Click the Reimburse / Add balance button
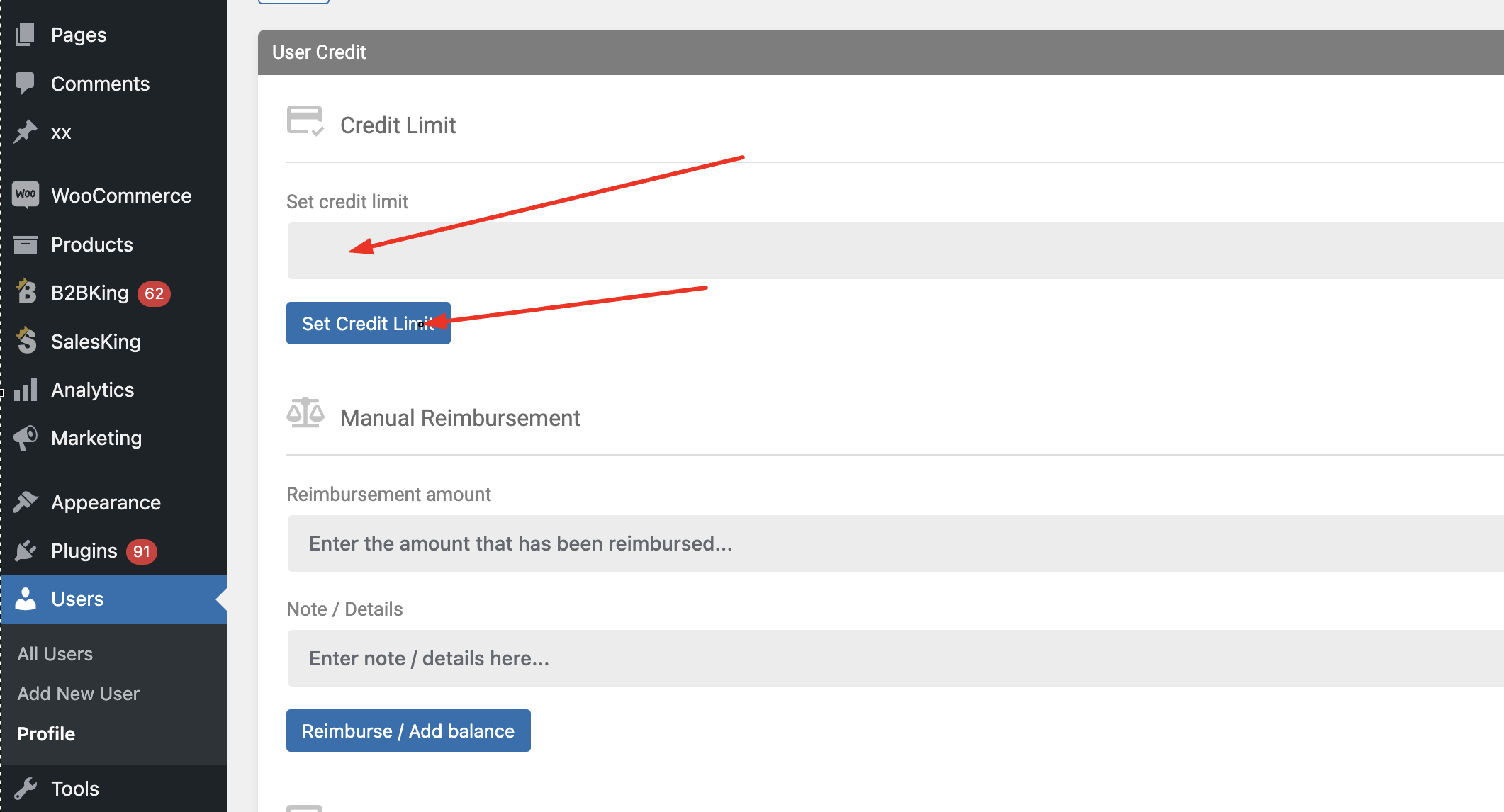 pos(408,731)
